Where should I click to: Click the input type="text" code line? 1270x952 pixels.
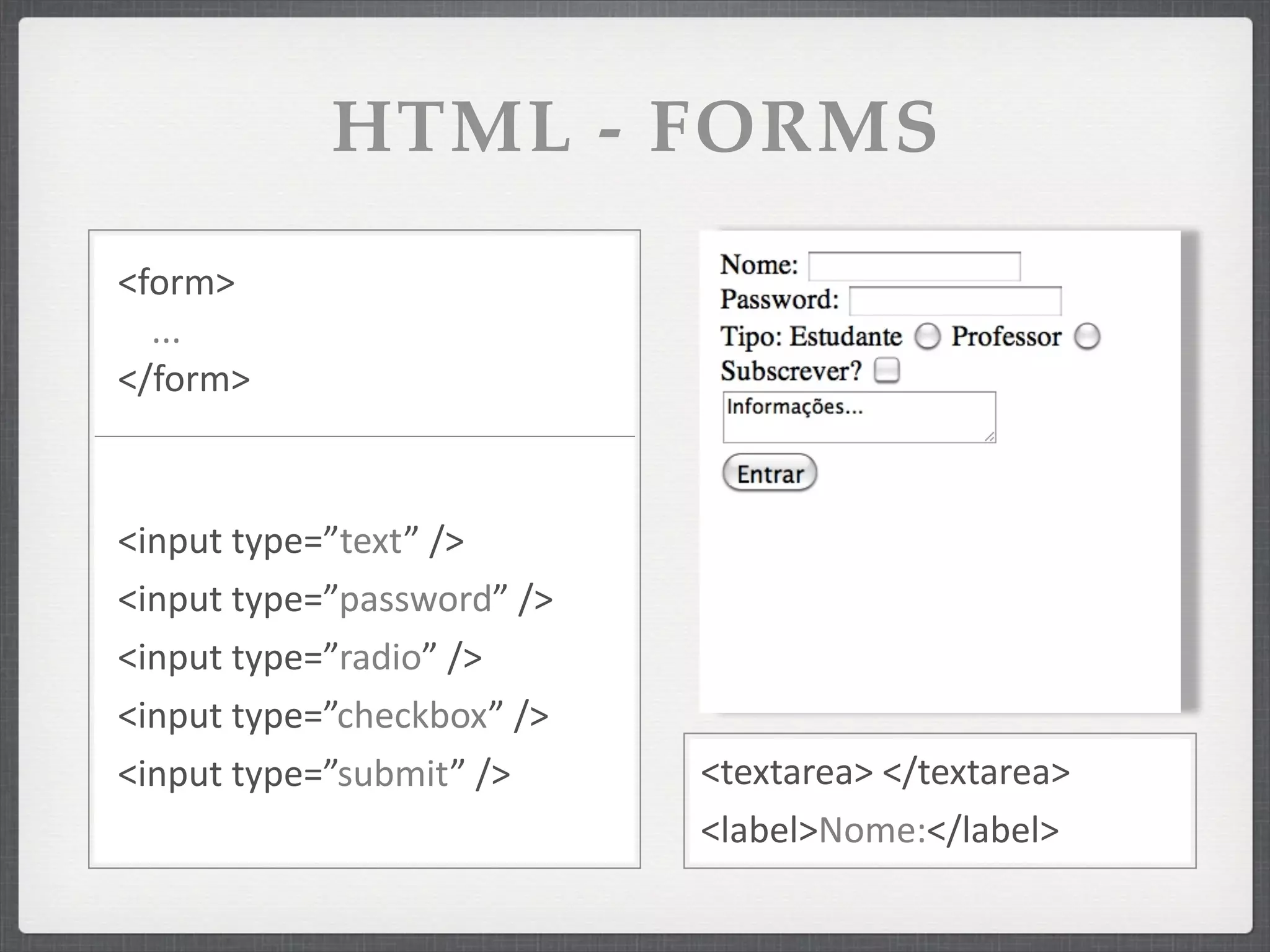tap(291, 541)
